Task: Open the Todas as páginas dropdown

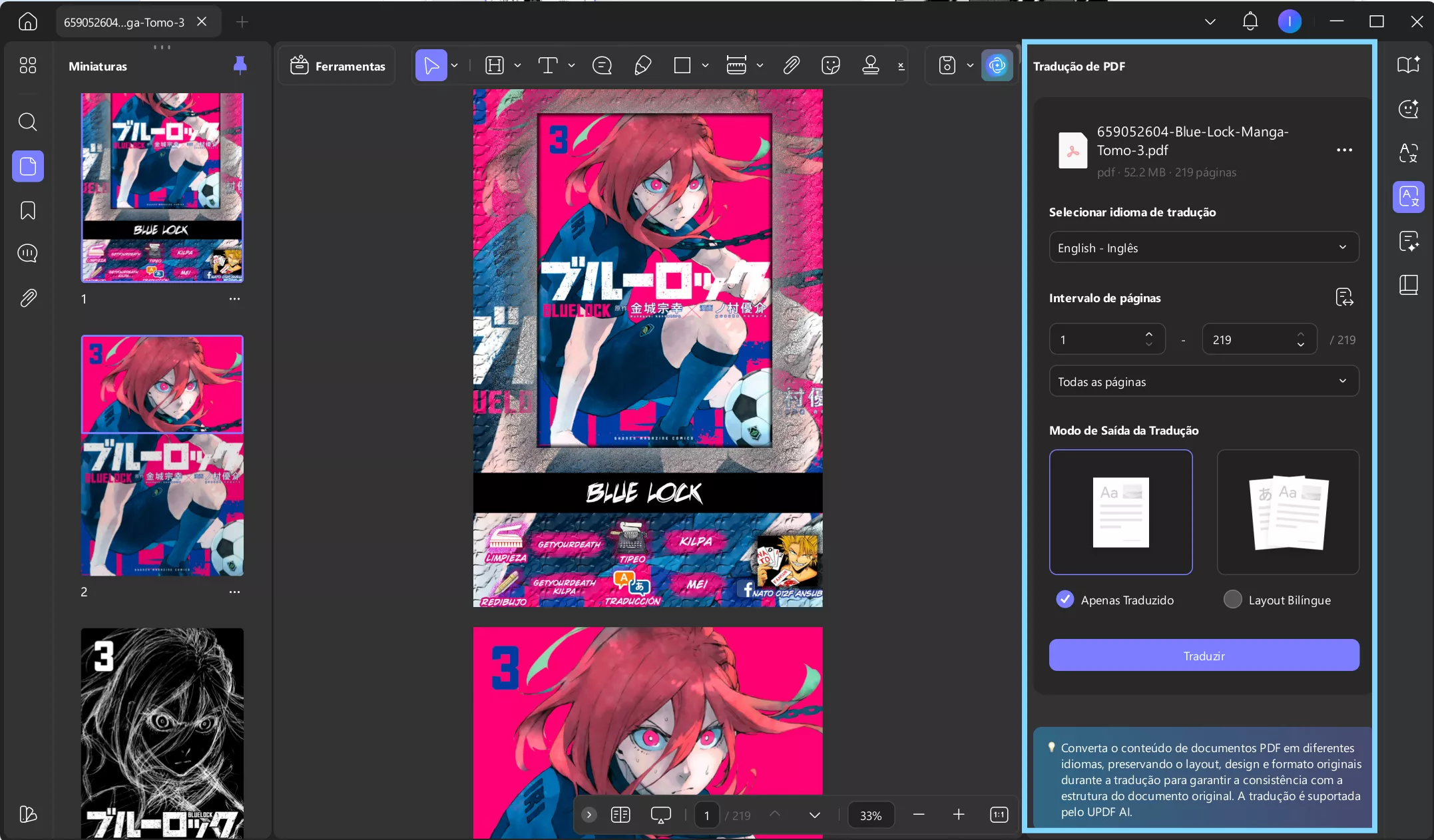Action: pos(1204,381)
